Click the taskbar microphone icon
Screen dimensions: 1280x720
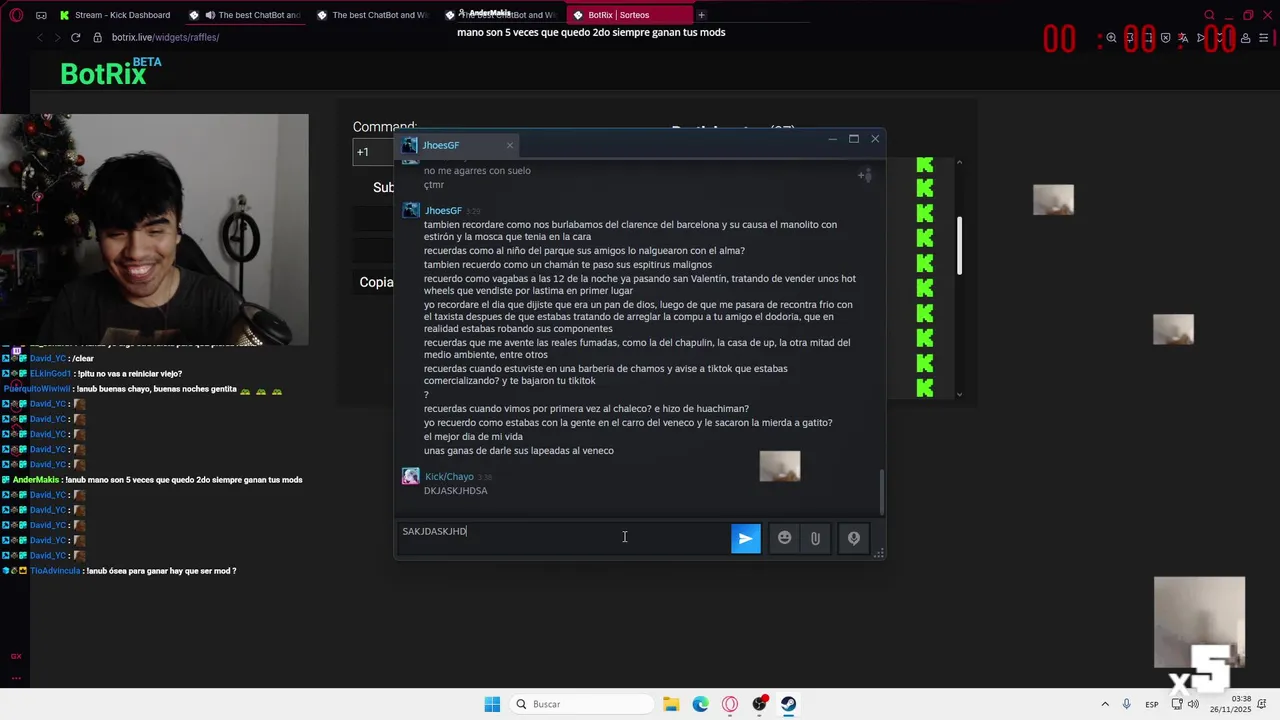click(x=1127, y=704)
